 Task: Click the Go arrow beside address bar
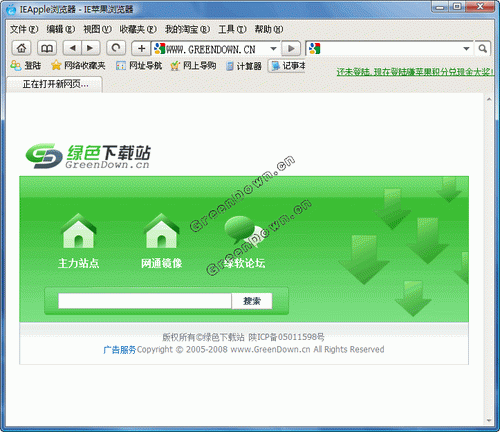pos(291,48)
